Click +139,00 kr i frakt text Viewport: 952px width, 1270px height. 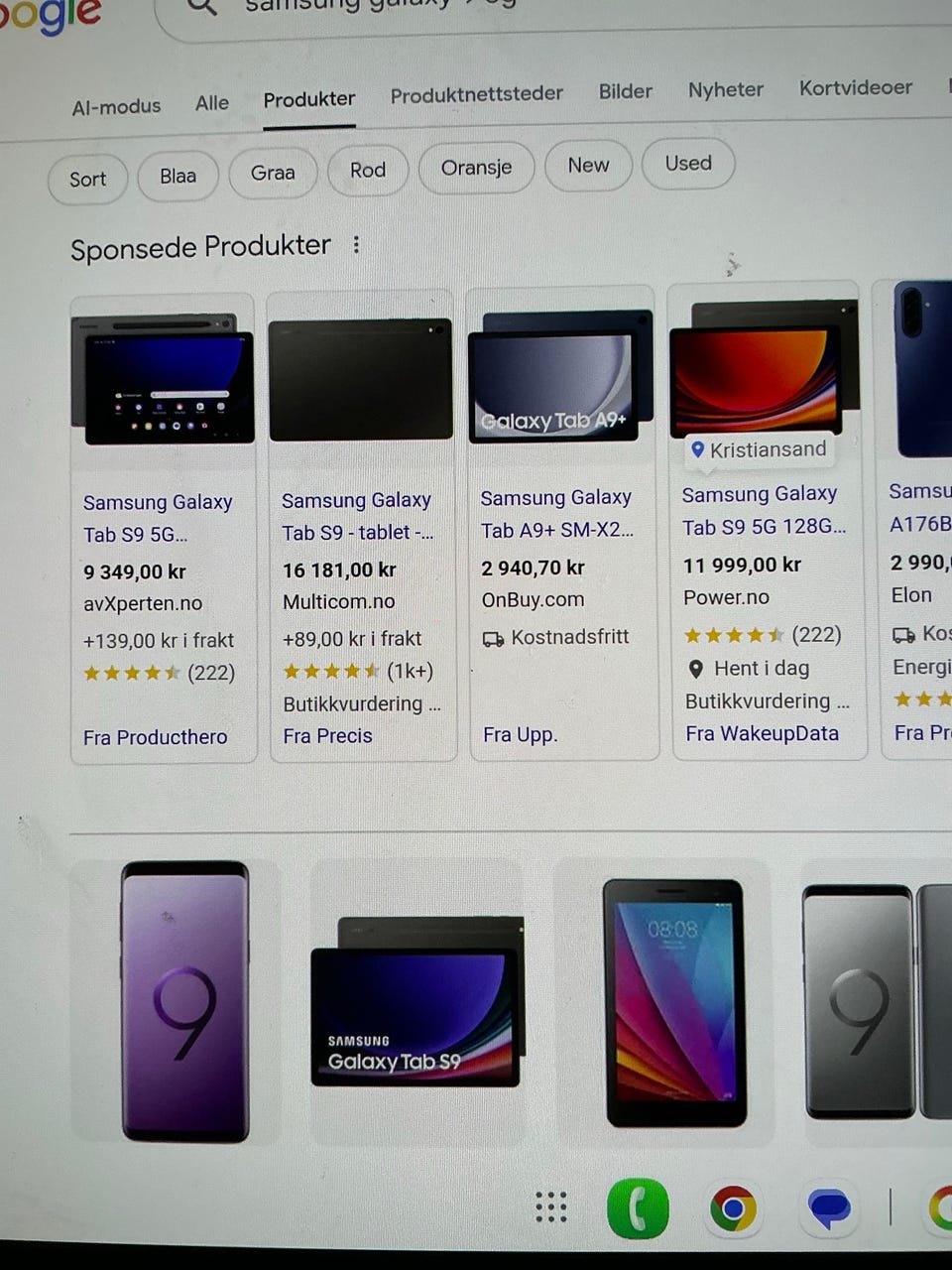click(x=159, y=640)
